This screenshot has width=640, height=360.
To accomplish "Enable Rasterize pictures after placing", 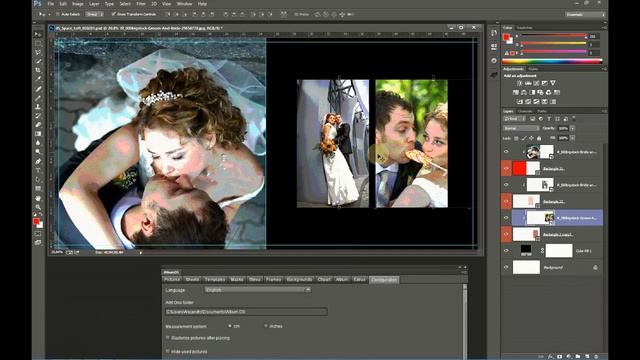I will tap(168, 338).
